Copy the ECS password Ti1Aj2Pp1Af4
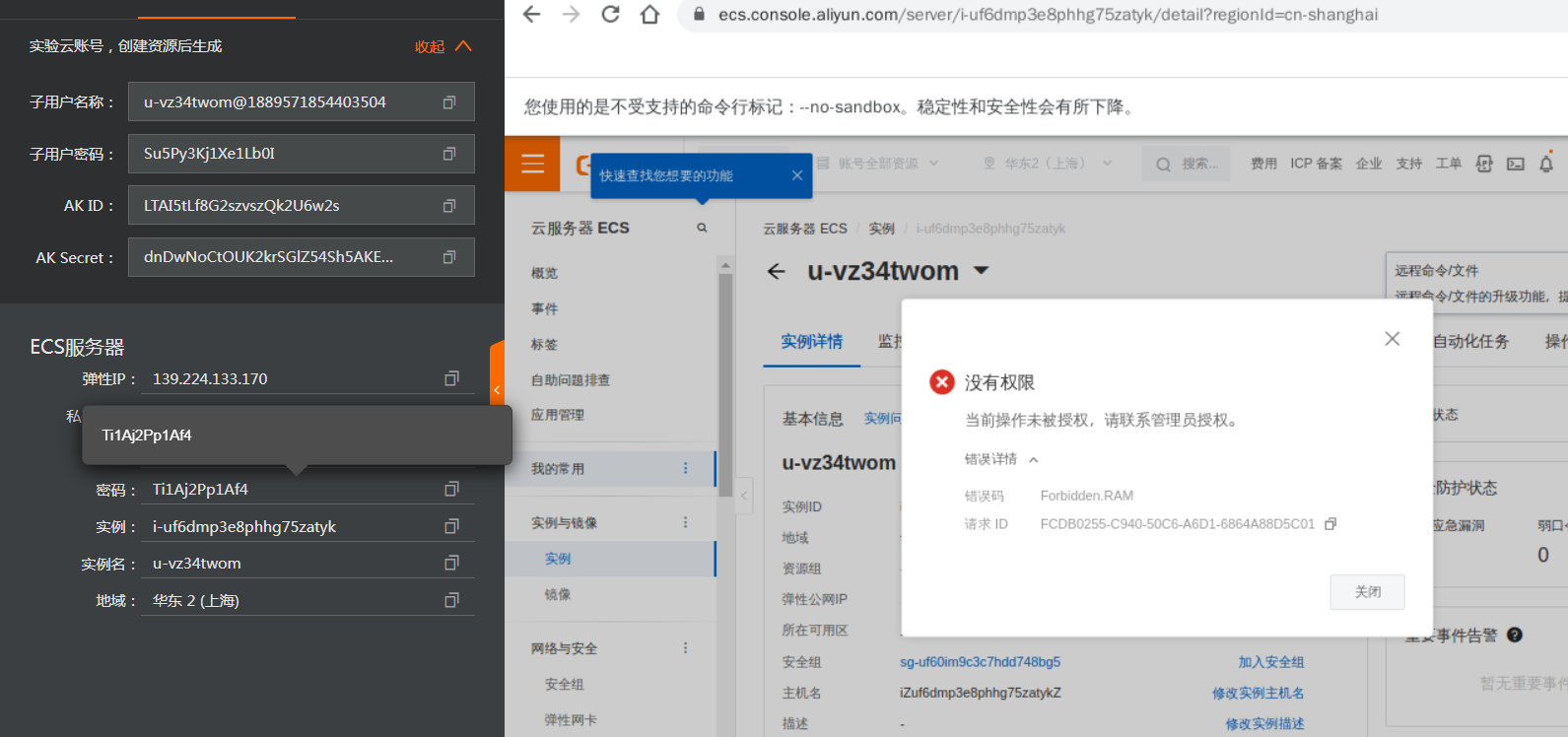Image resolution: width=1568 pixels, height=737 pixels. tap(451, 489)
